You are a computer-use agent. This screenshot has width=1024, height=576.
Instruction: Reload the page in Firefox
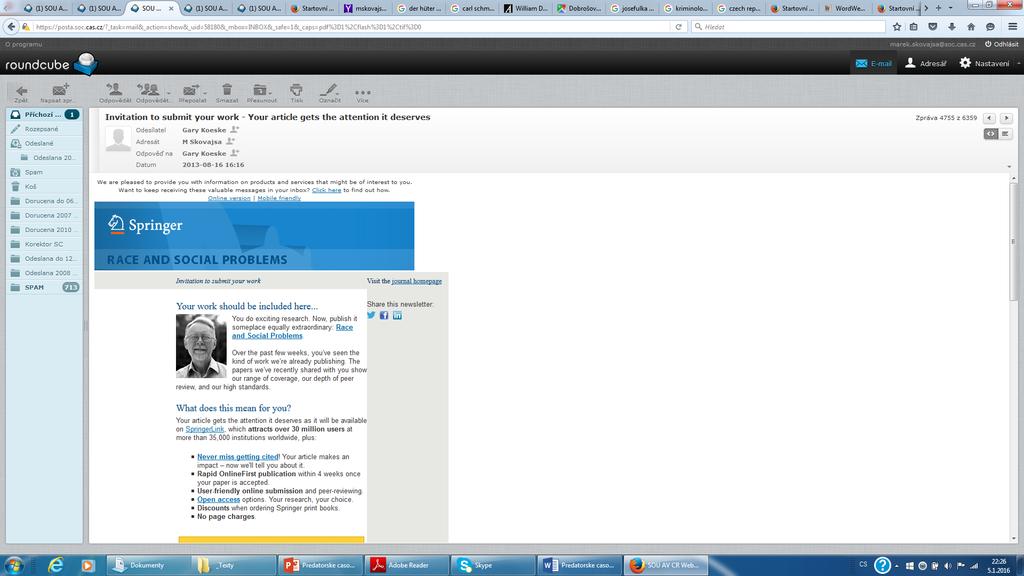click(x=679, y=27)
